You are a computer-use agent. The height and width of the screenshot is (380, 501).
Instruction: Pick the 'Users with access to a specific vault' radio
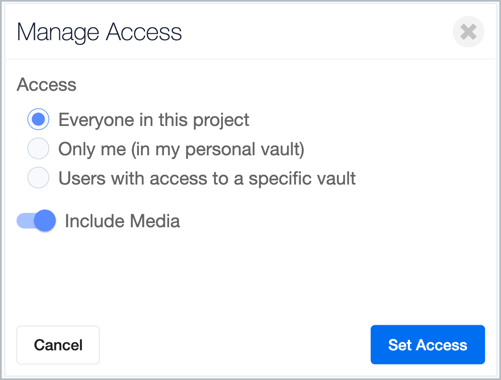38,178
